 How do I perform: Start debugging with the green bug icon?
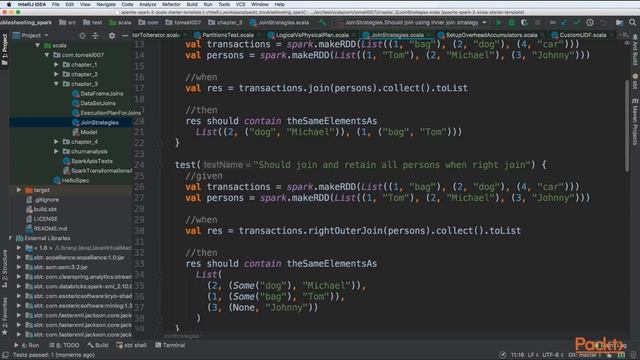[511, 22]
